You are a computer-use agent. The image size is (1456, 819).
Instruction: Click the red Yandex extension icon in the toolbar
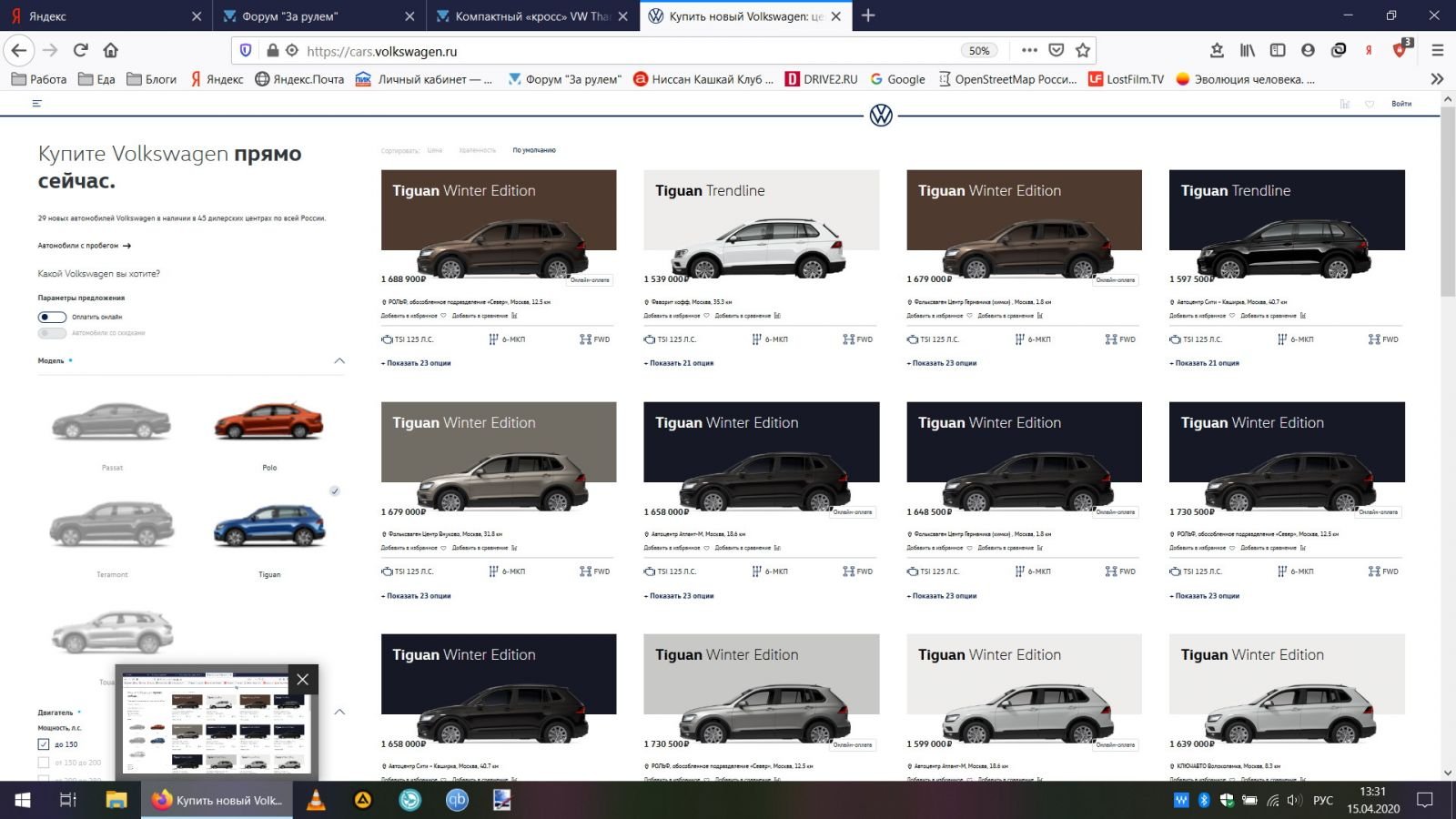[1369, 50]
